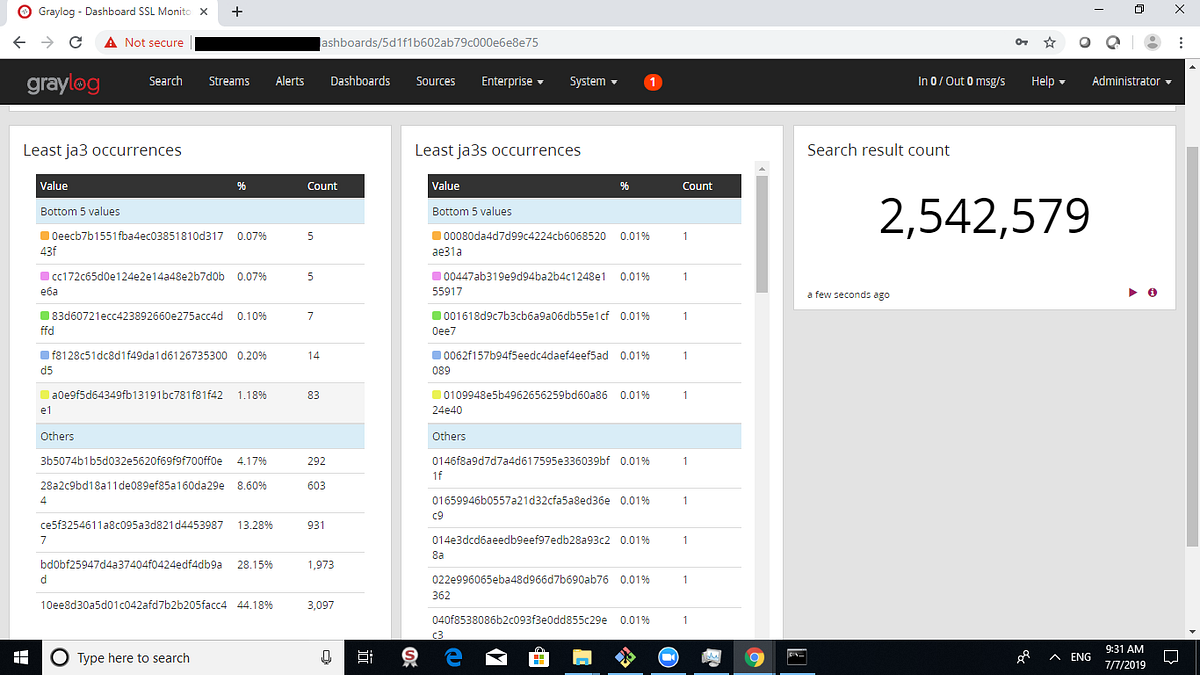1200x675 pixels.
Task: Click the 2,542,579 search result number
Action: click(x=983, y=215)
